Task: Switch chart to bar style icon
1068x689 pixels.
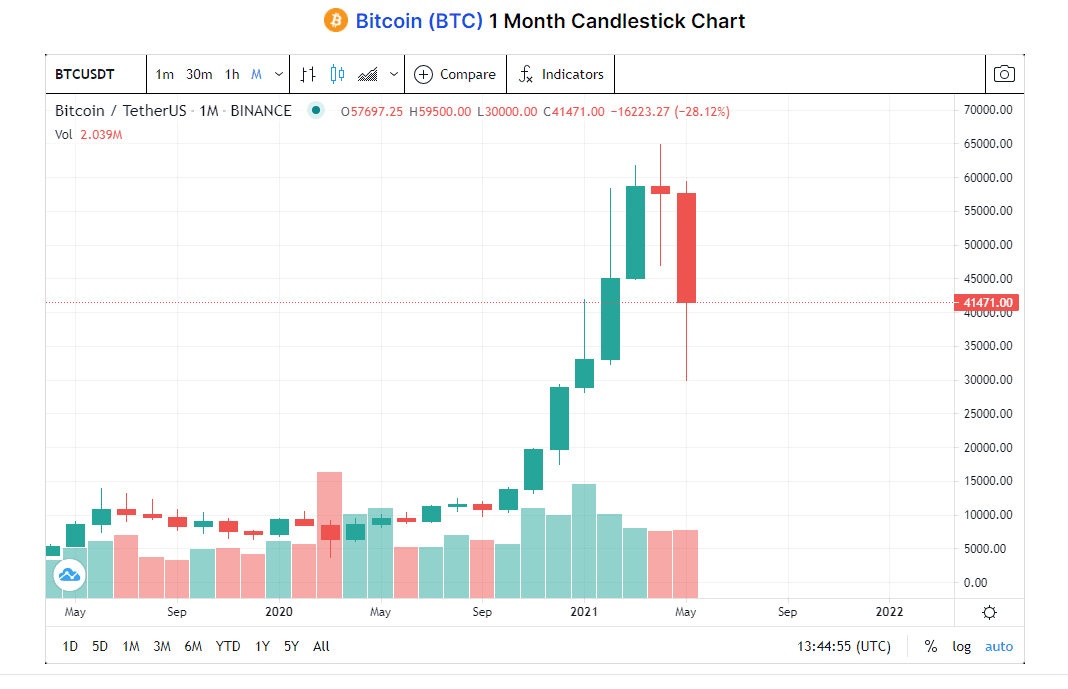Action: pyautogui.click(x=308, y=74)
